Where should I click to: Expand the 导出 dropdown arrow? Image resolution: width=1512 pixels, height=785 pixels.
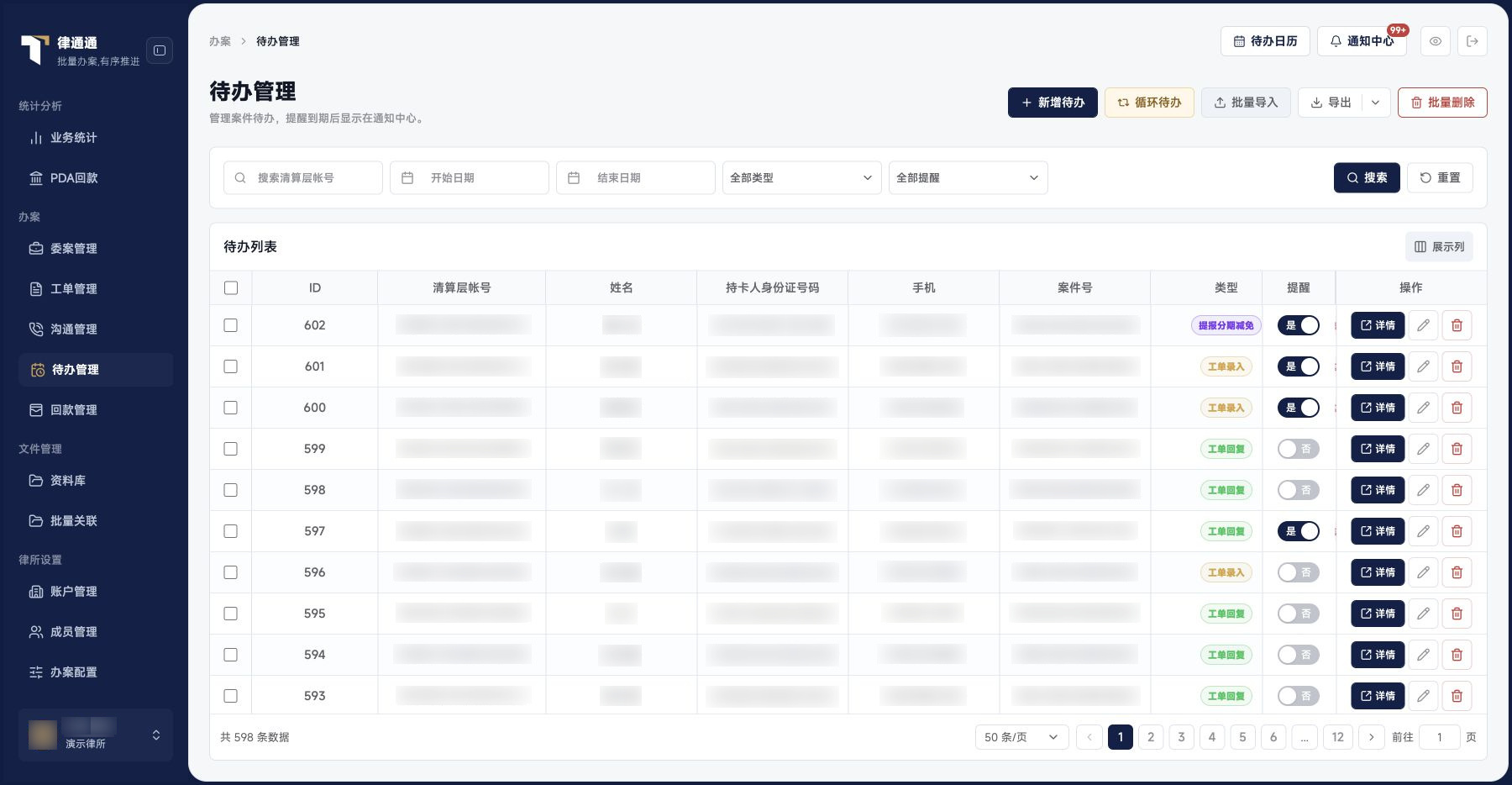tap(1375, 103)
